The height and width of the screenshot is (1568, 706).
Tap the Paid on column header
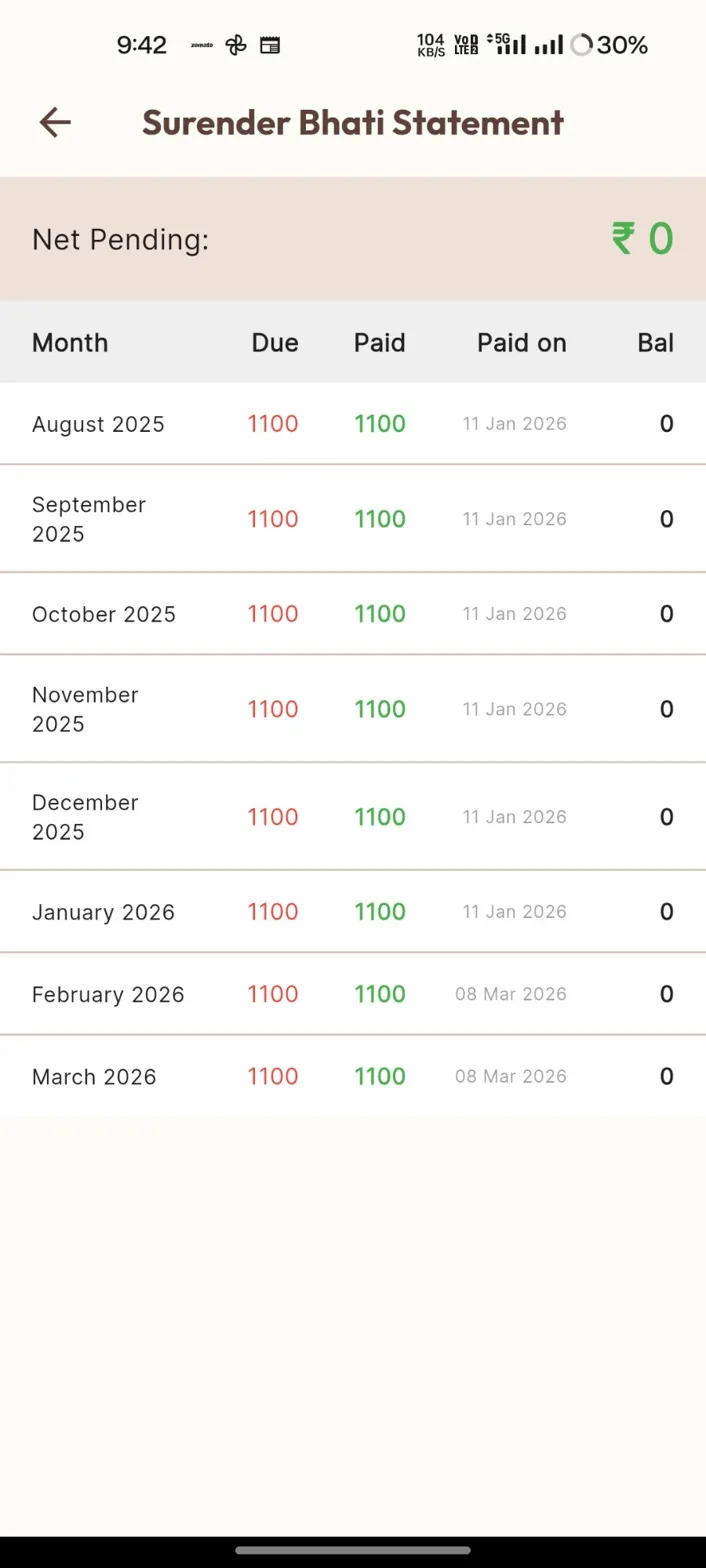(x=521, y=343)
